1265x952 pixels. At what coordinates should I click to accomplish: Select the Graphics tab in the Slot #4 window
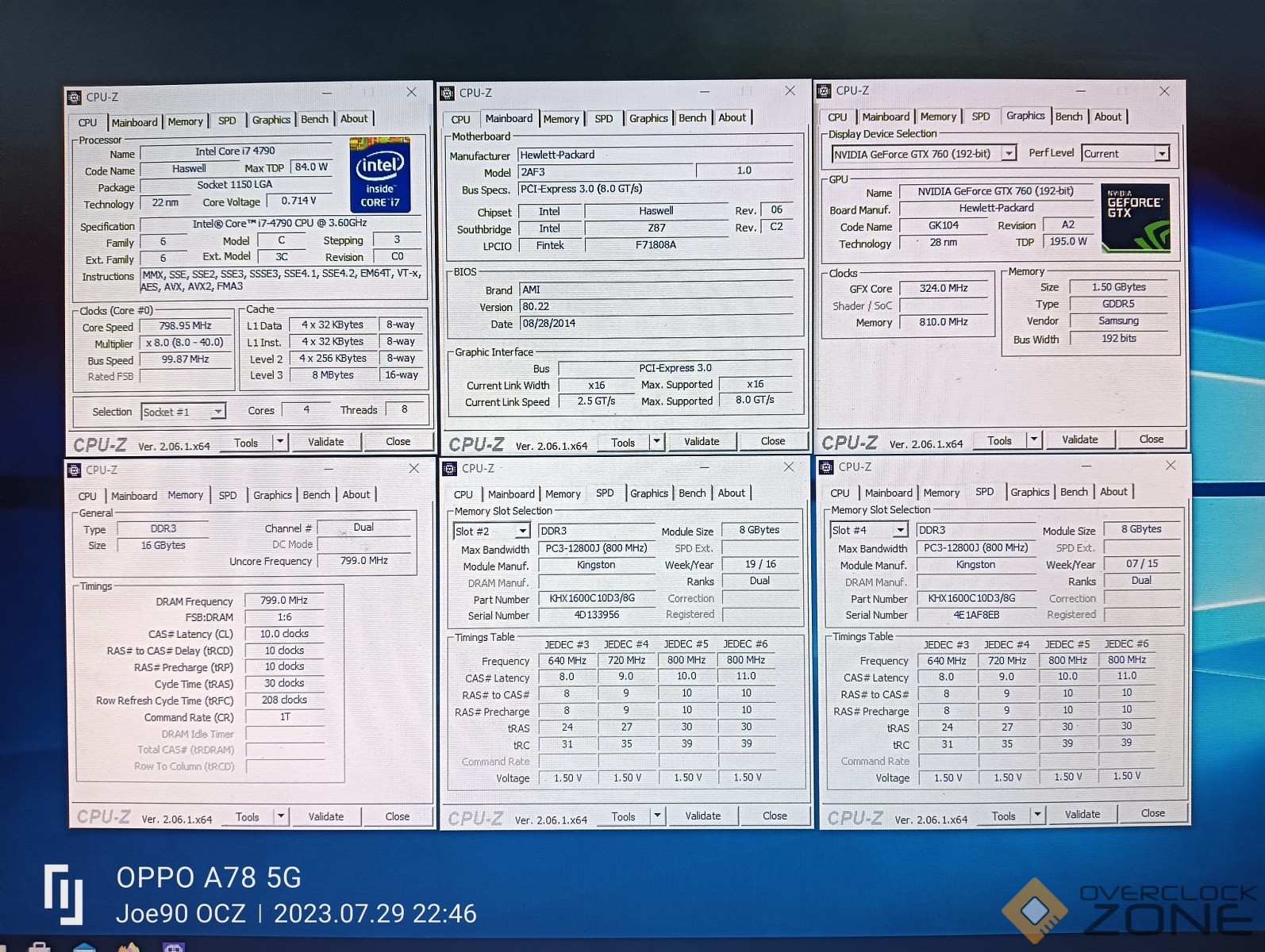pos(1030,492)
